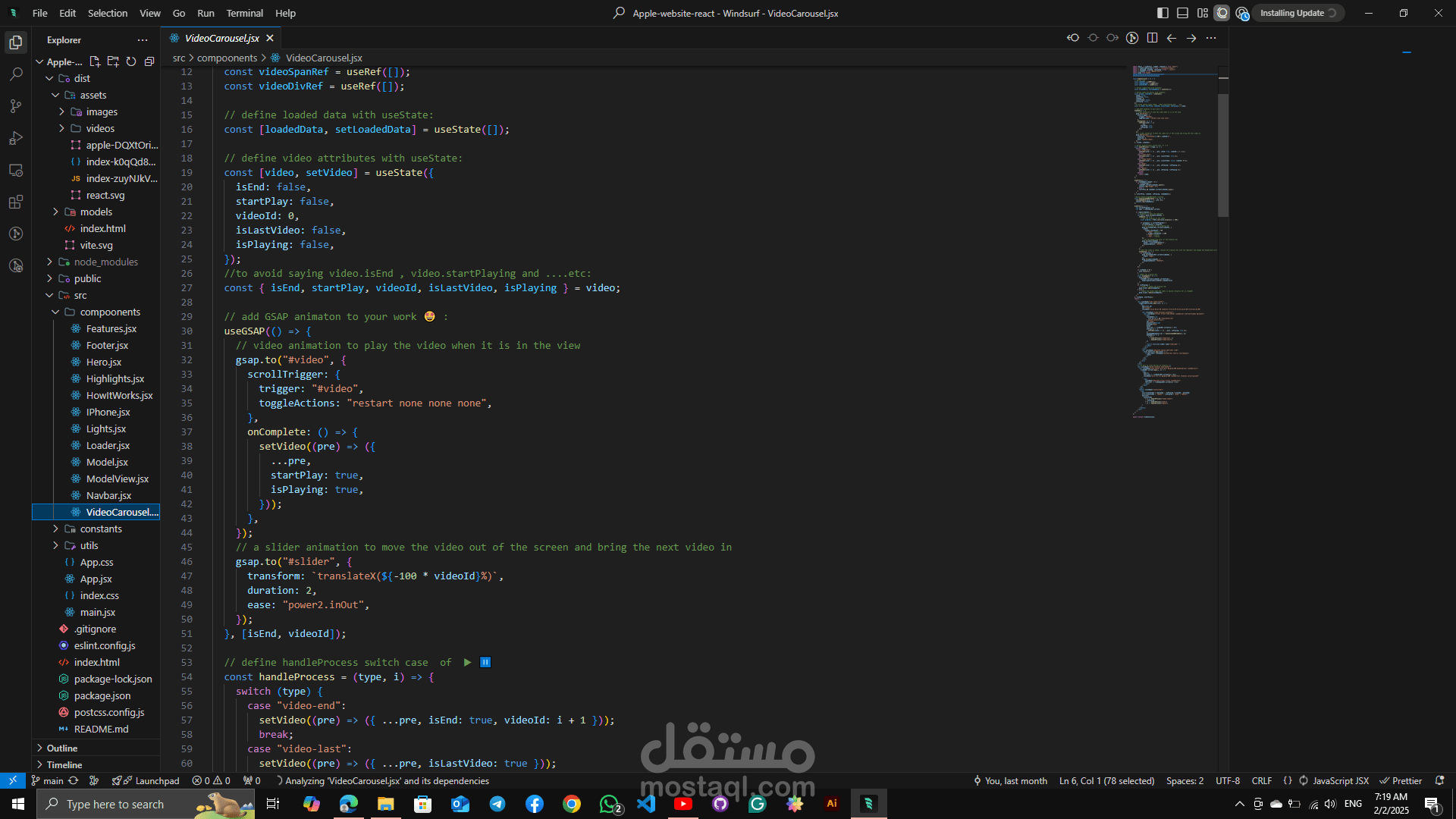
Task: Collapse the compoonents folder
Action: tap(109, 312)
